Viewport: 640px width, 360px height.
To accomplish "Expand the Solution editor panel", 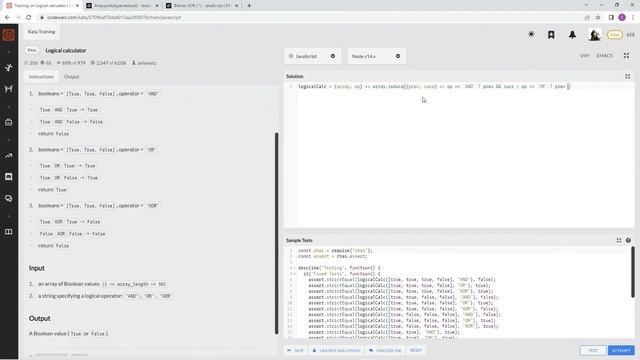I will [627, 76].
